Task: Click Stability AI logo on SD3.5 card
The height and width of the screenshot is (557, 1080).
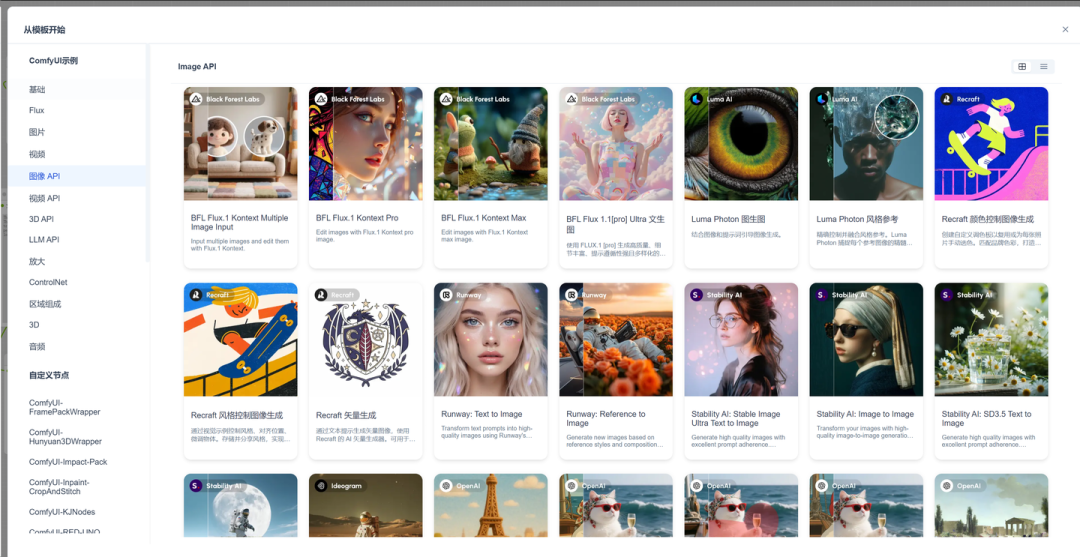Action: pos(946,295)
